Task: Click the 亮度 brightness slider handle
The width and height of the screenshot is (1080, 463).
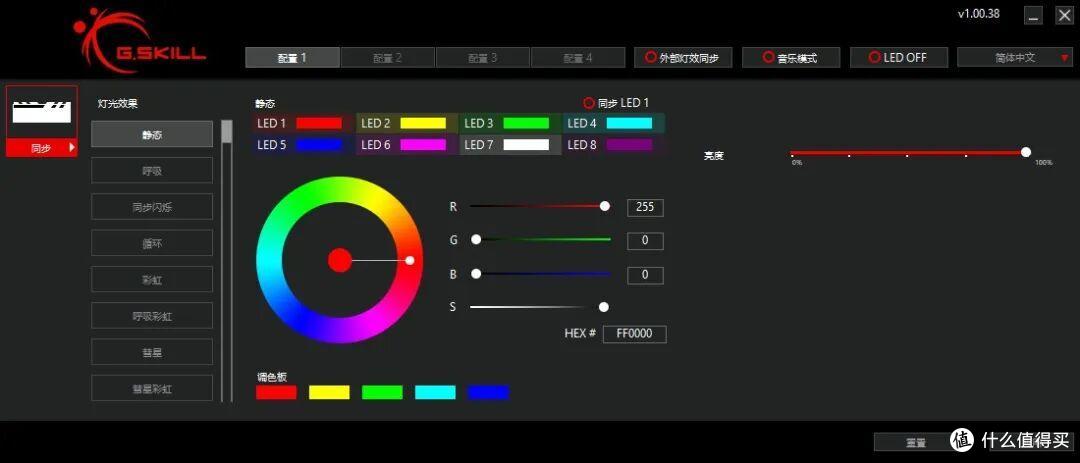Action: 1026,152
